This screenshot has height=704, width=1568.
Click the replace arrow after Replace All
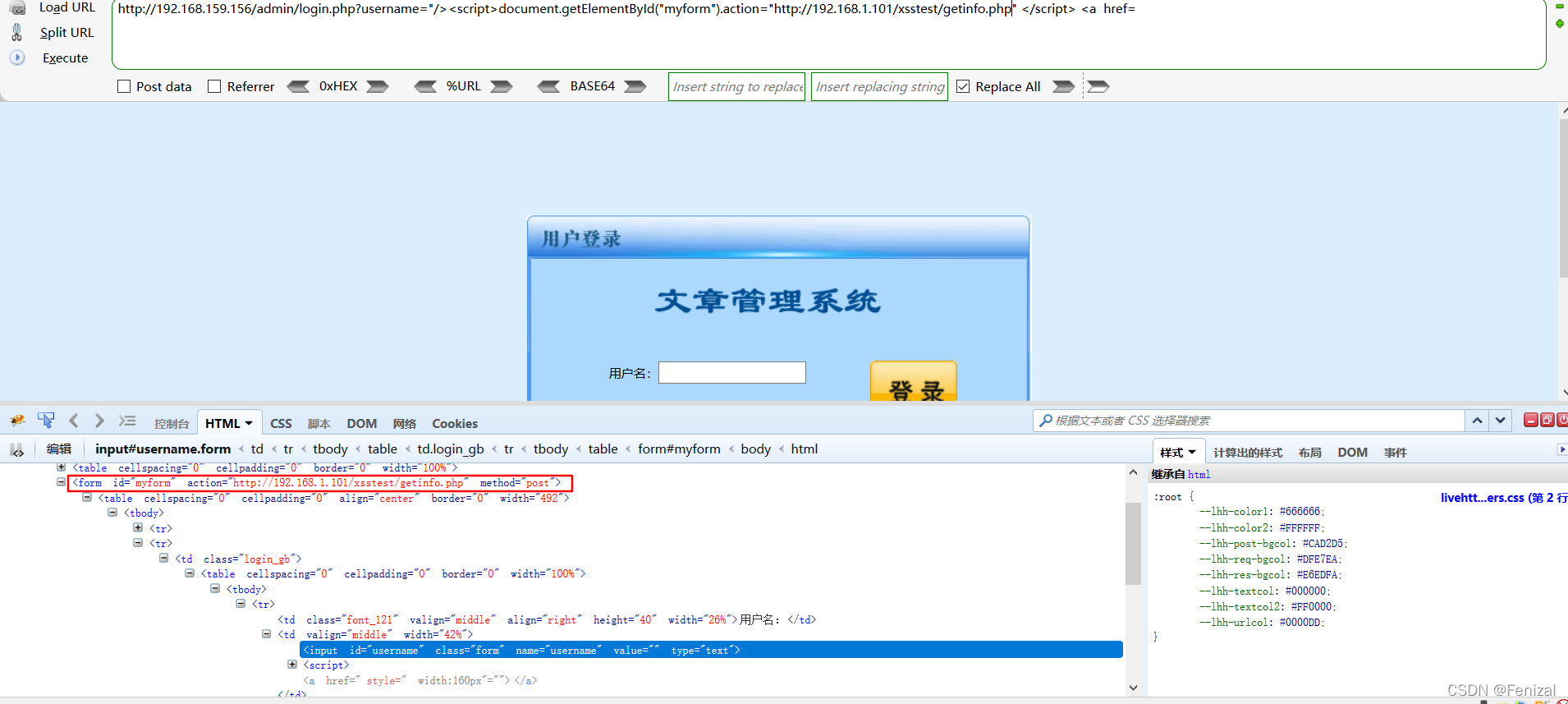(1064, 86)
